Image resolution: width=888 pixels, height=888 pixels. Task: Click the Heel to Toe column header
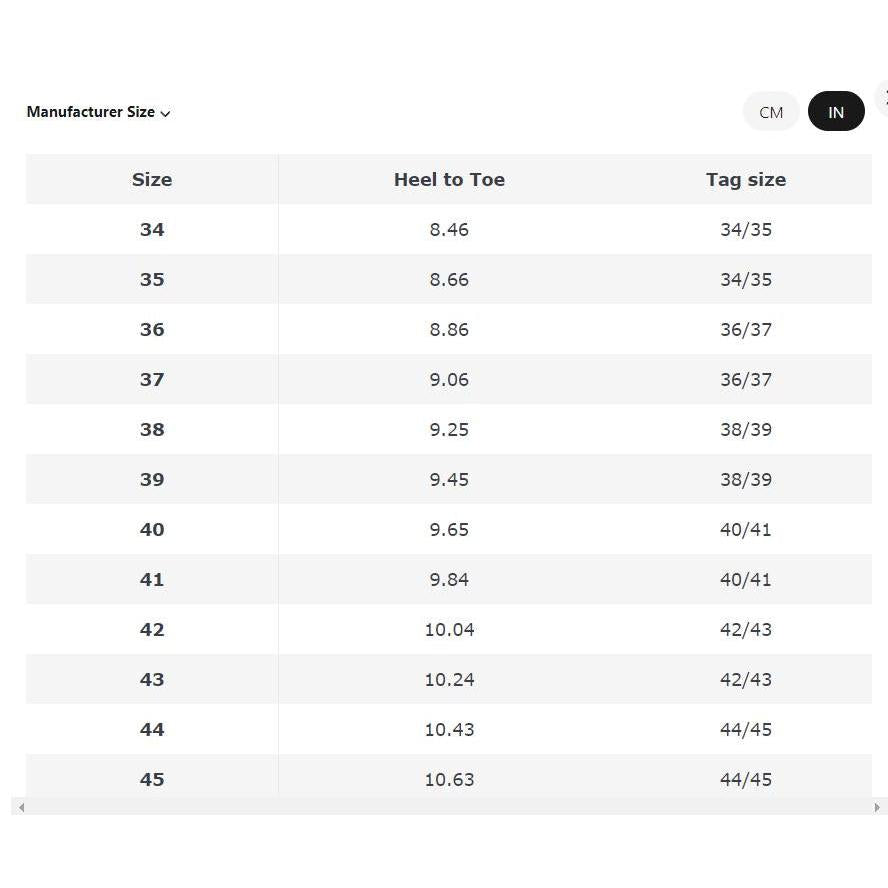pyautogui.click(x=449, y=180)
